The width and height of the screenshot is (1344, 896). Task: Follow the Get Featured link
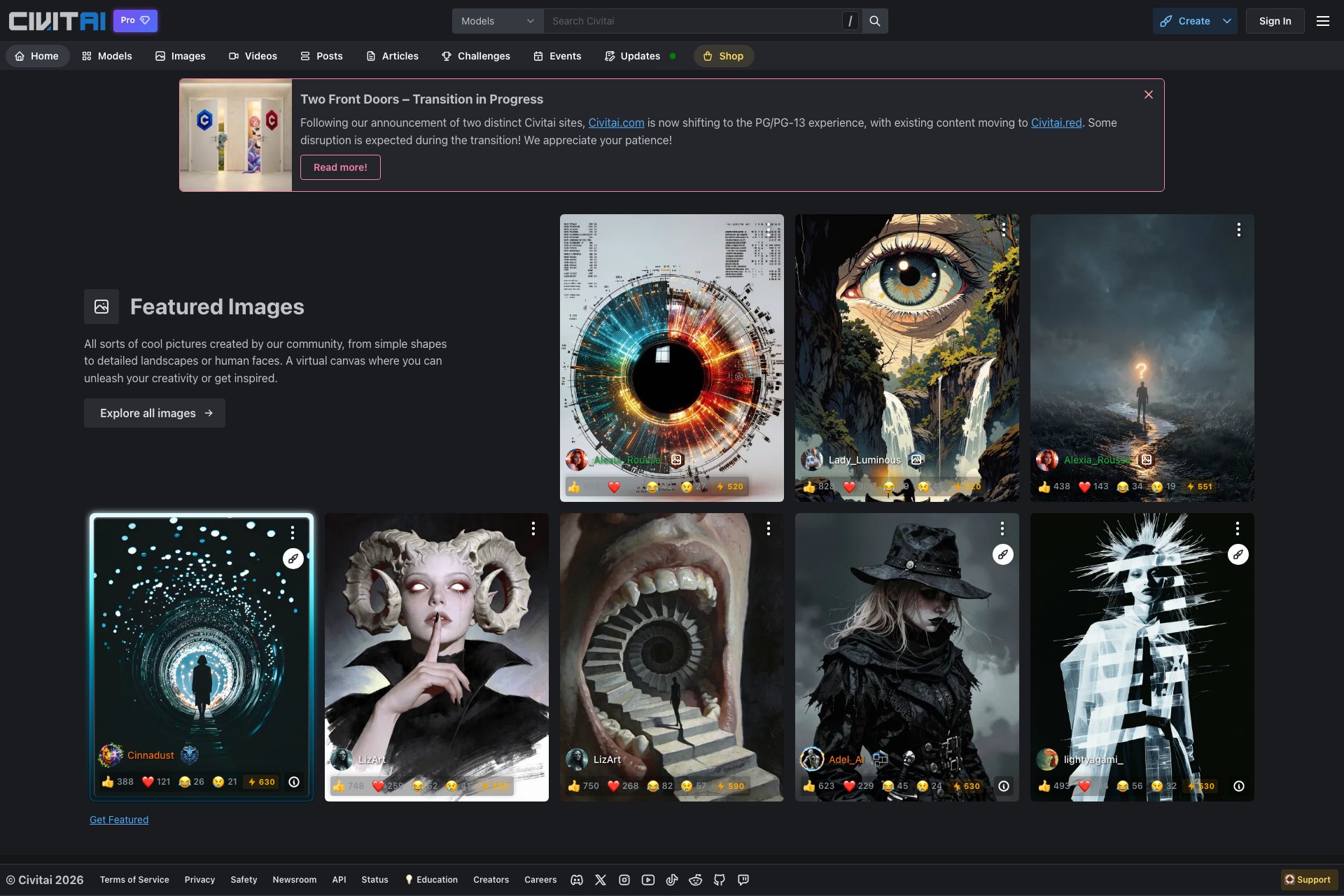pyautogui.click(x=119, y=820)
